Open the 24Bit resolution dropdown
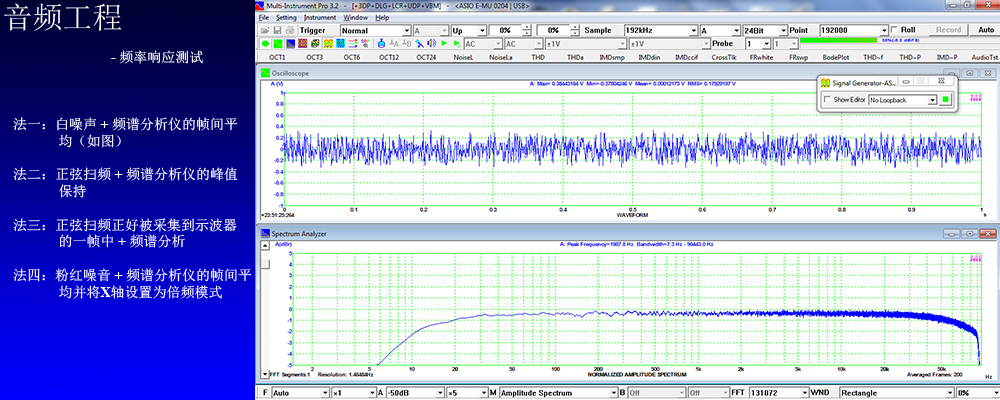Image resolution: width=1000 pixels, height=400 pixels. [x=765, y=30]
